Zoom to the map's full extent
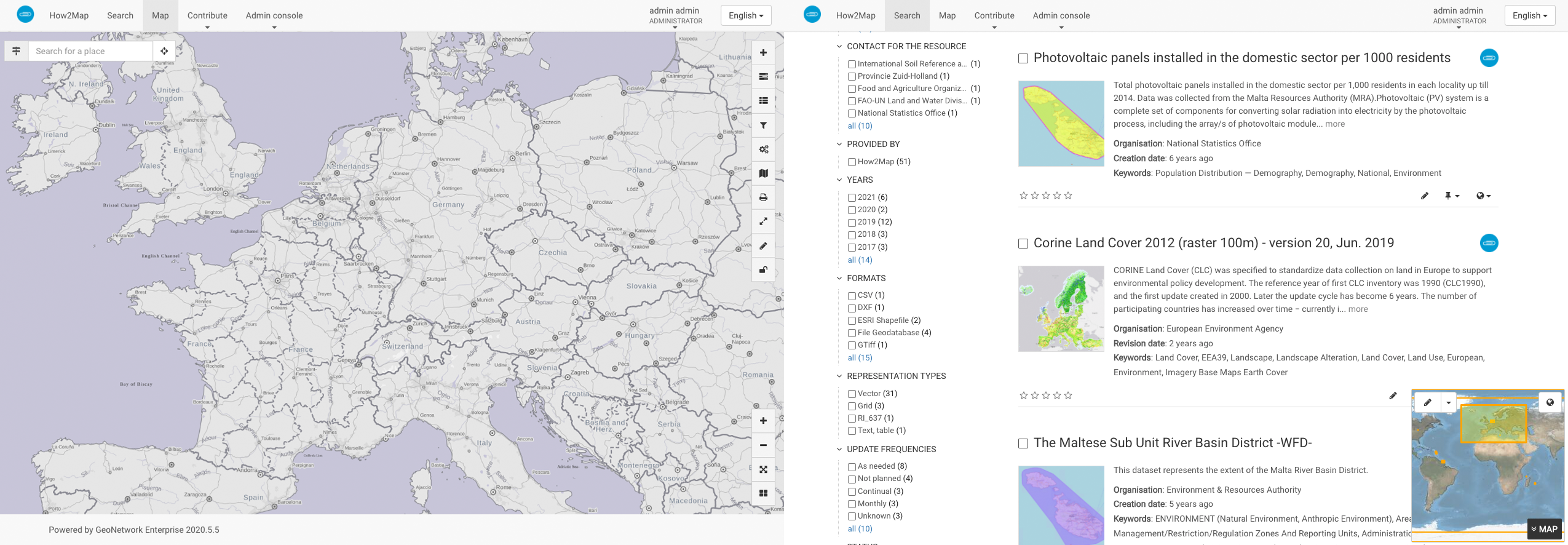 coord(763,469)
